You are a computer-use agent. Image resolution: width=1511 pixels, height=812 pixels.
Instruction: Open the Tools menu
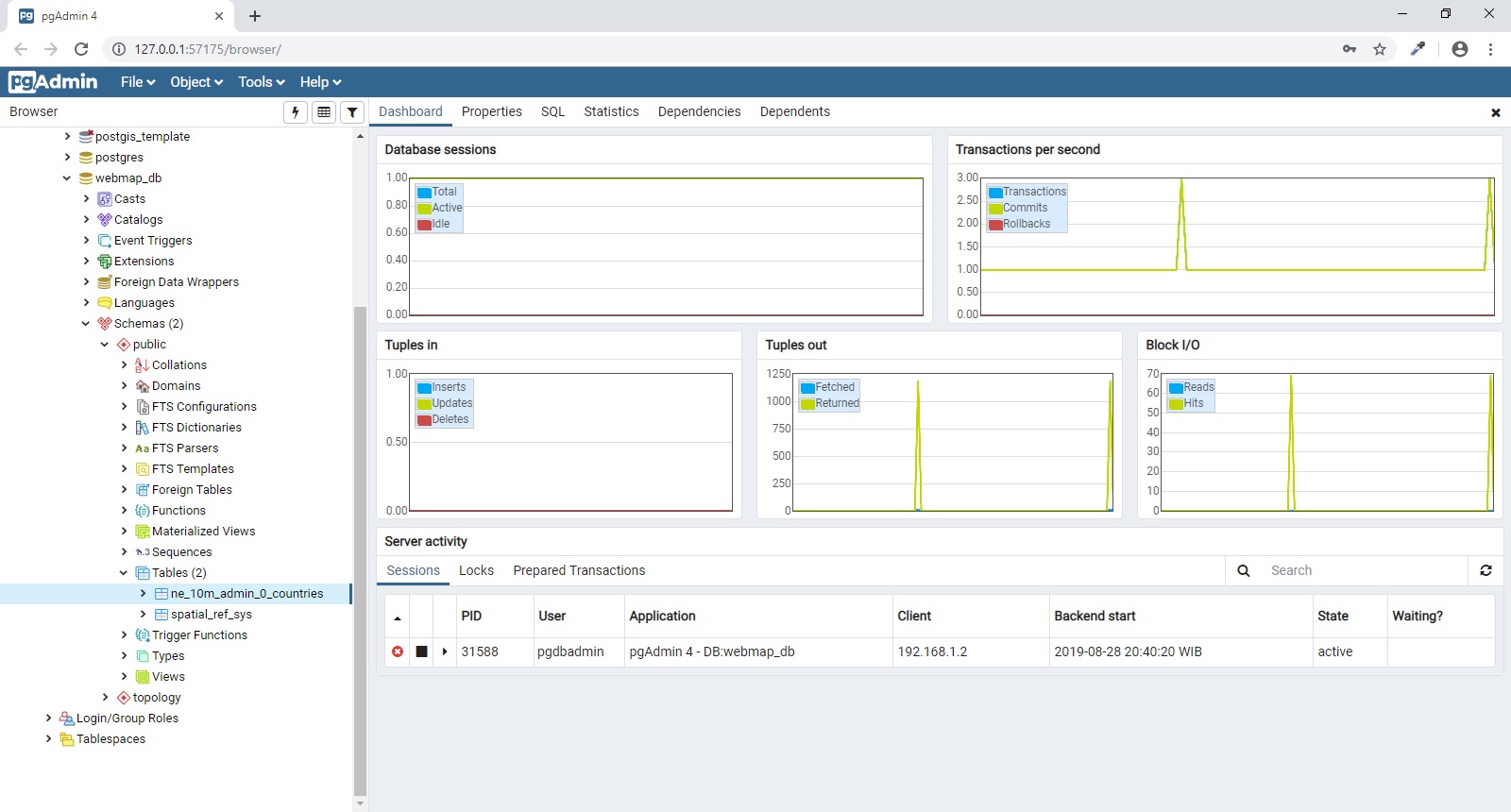[262, 82]
